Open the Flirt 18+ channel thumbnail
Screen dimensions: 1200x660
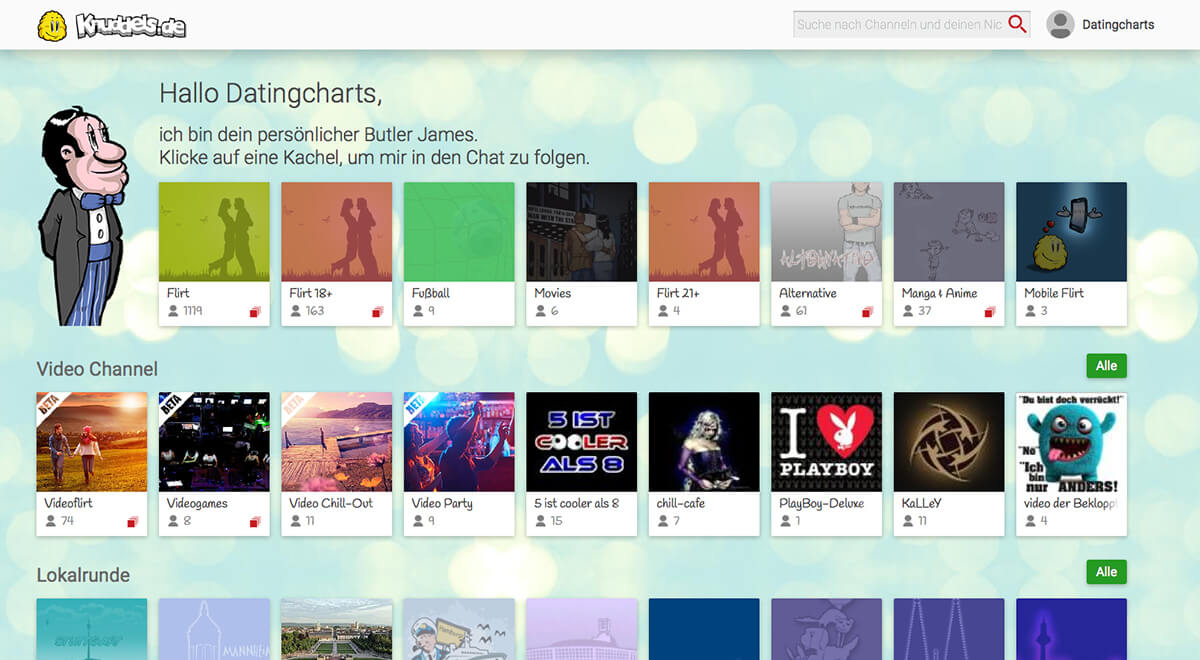point(337,232)
